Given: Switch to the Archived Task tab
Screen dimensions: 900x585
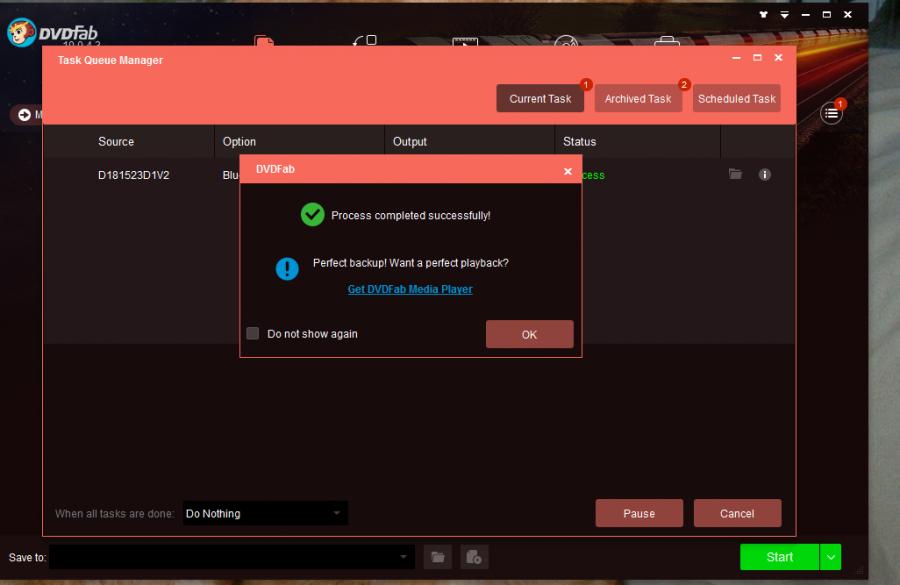Looking at the screenshot, I should [638, 98].
